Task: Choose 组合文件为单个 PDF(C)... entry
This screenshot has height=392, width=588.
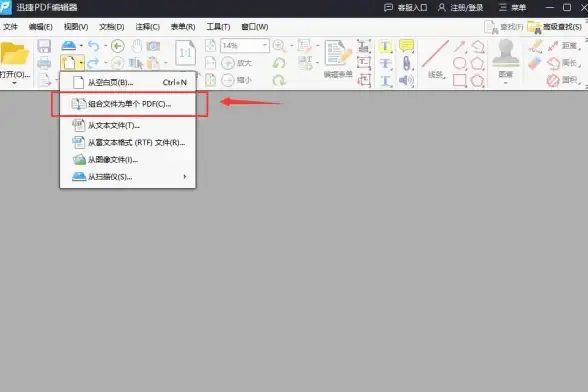Action: [128, 104]
